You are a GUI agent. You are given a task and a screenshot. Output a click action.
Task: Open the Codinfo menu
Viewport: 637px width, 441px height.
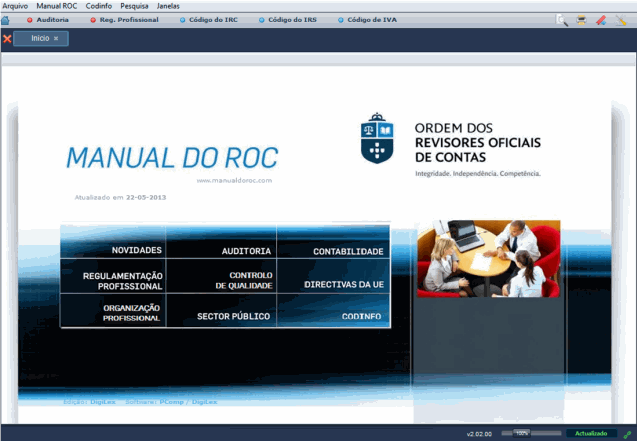coord(99,6)
